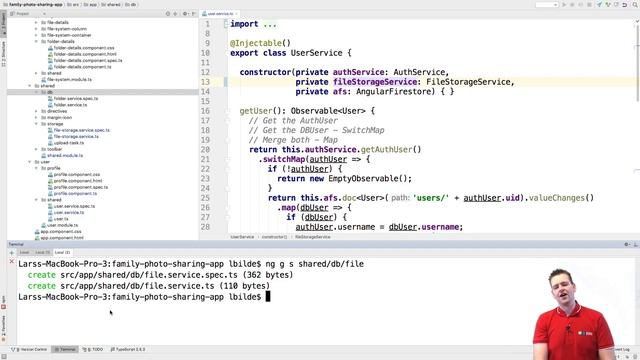This screenshot has width=640, height=360.
Task: Click the Debug icon in the top toolbar
Action: [x=572, y=4]
